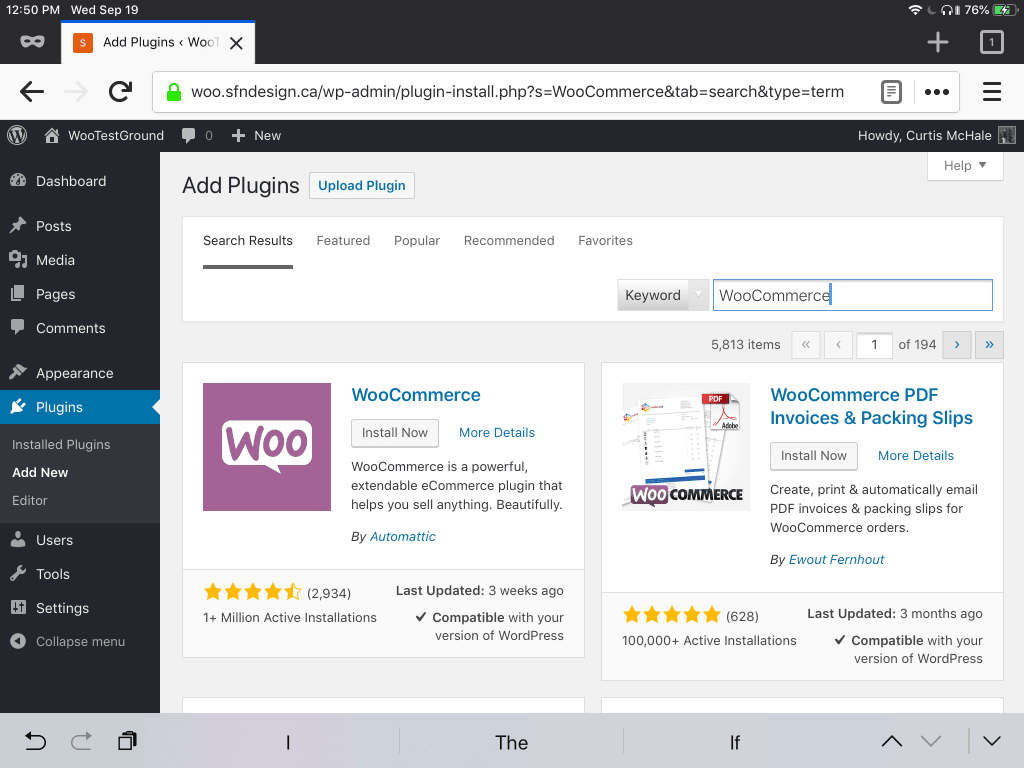Open a new browser tab with plus icon
This screenshot has width=1024, height=768.
(938, 42)
